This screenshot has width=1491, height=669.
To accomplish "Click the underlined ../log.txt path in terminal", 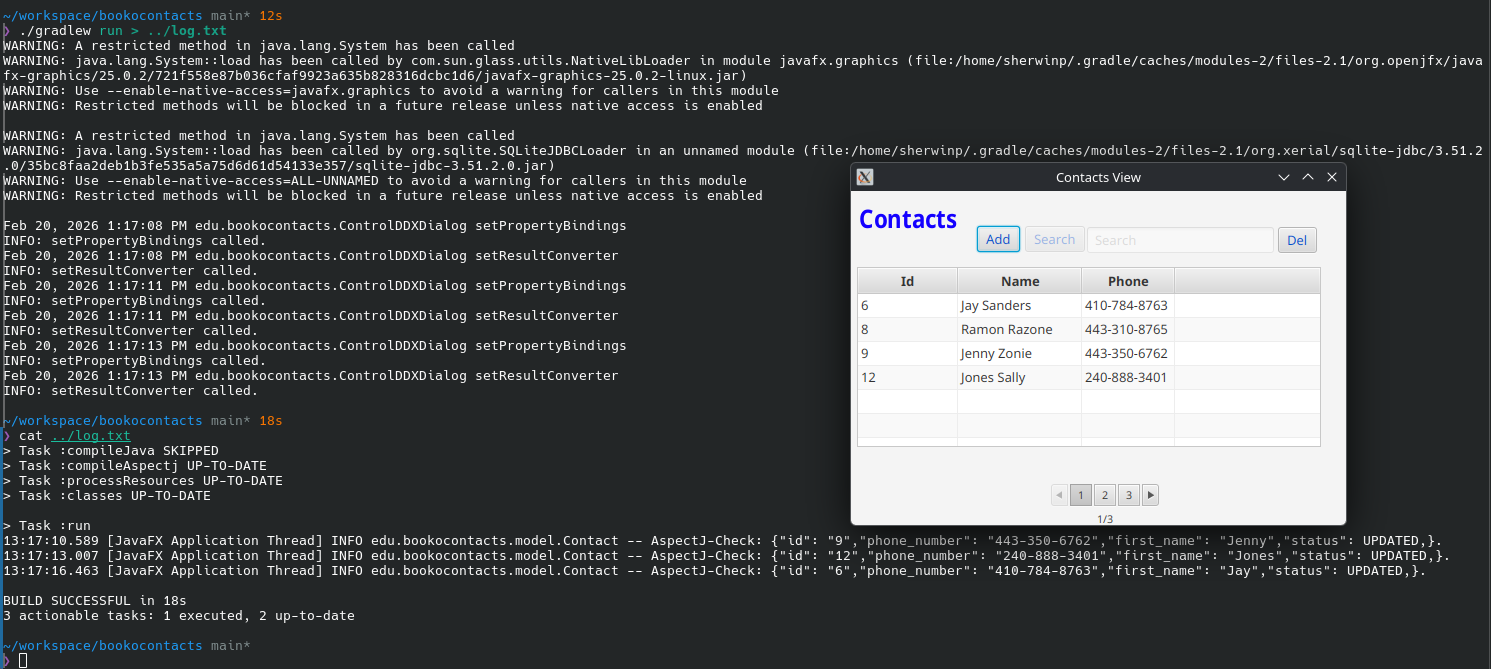I will tap(91, 436).
